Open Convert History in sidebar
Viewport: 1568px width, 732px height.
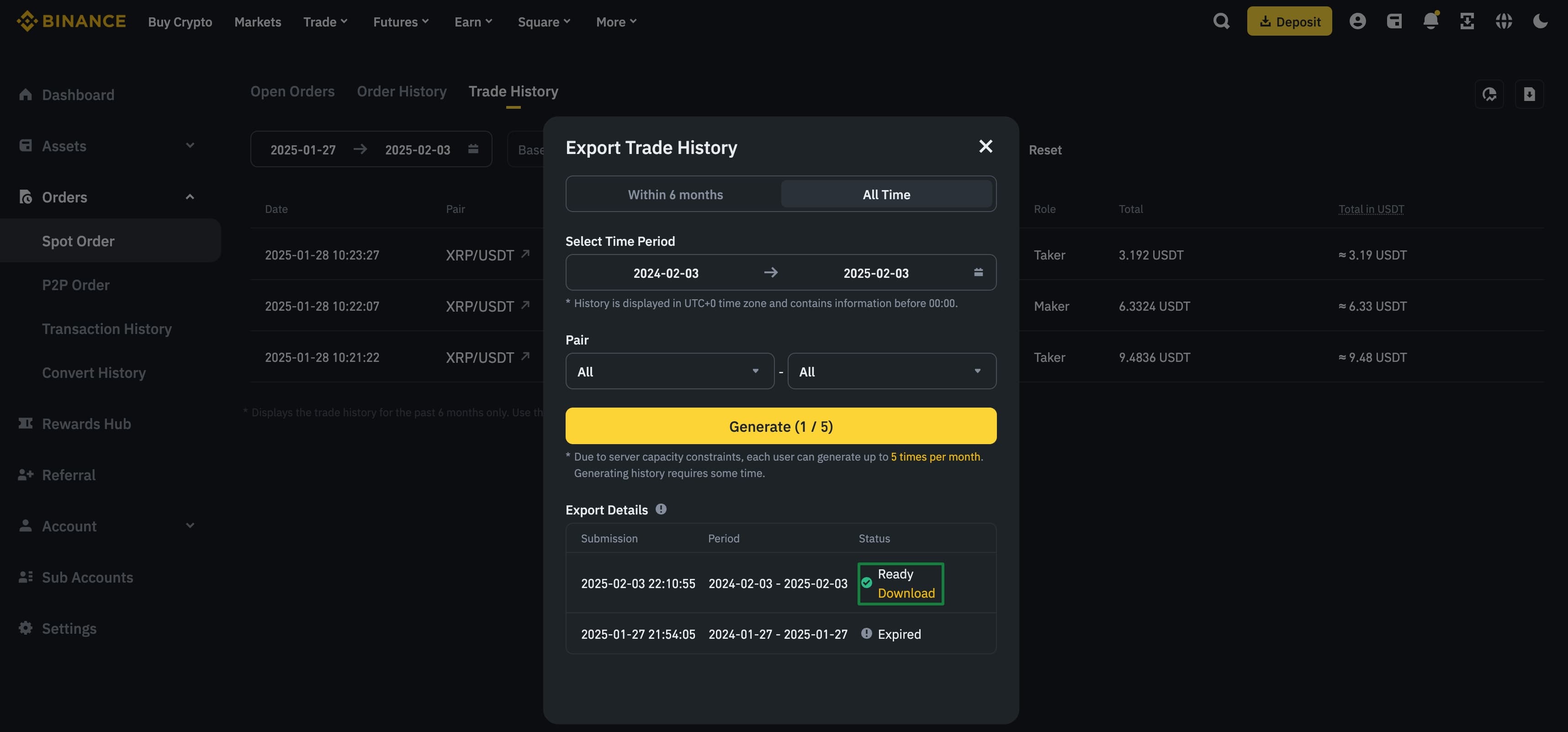pos(94,372)
